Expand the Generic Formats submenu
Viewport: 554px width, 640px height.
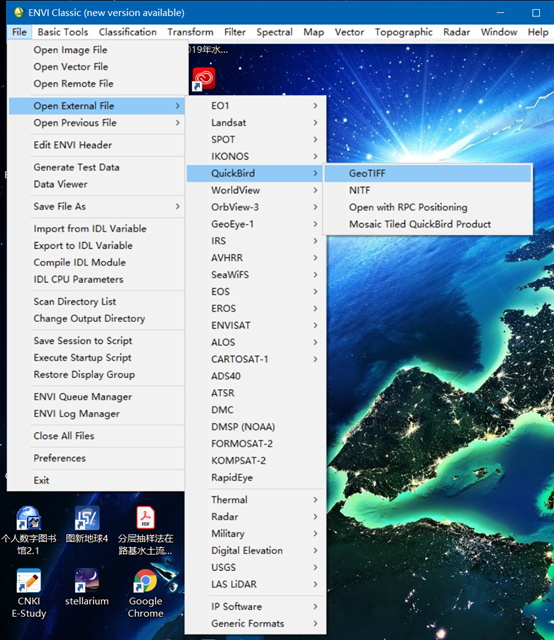[x=256, y=624]
